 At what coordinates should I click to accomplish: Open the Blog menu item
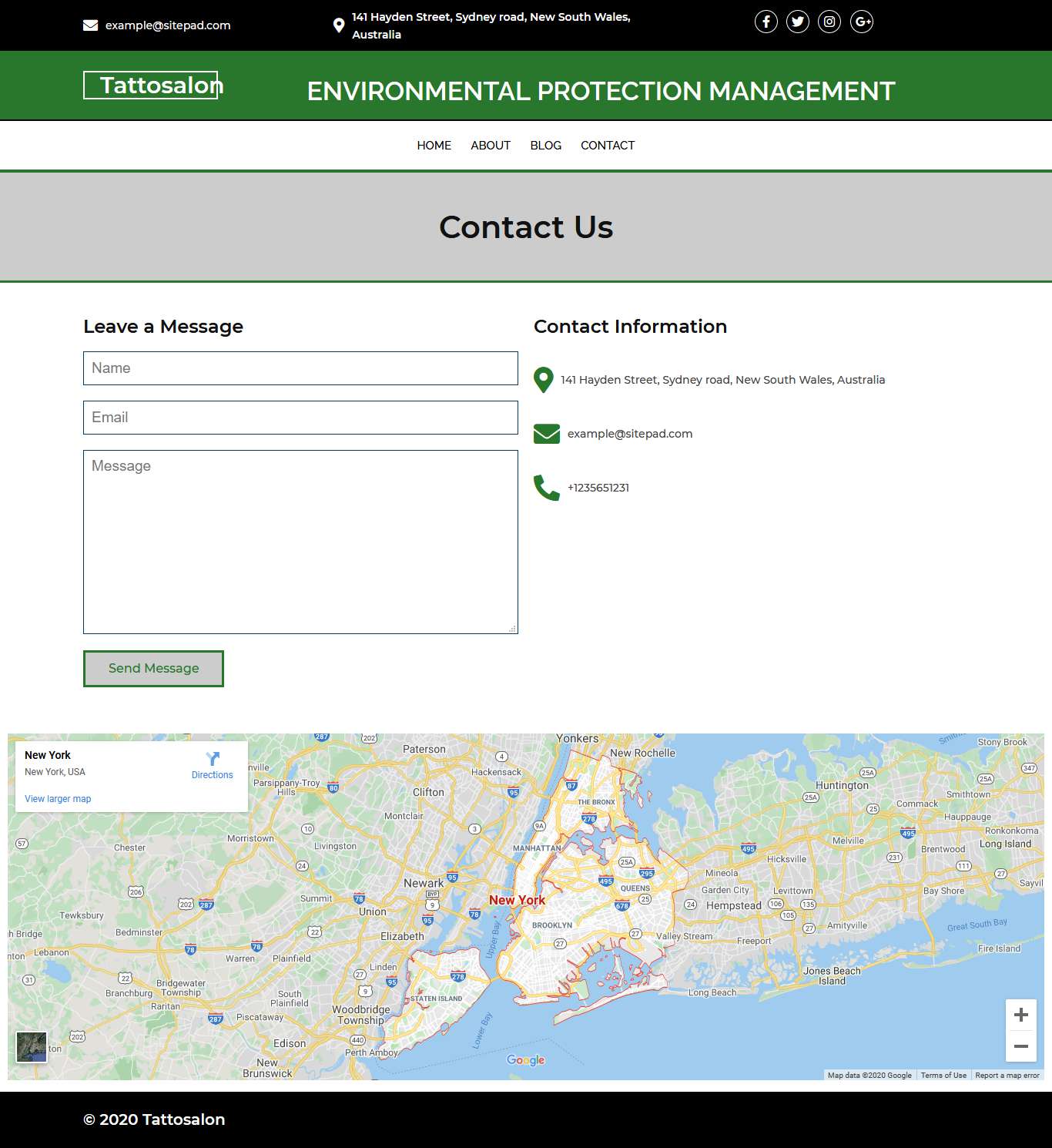pyautogui.click(x=545, y=146)
